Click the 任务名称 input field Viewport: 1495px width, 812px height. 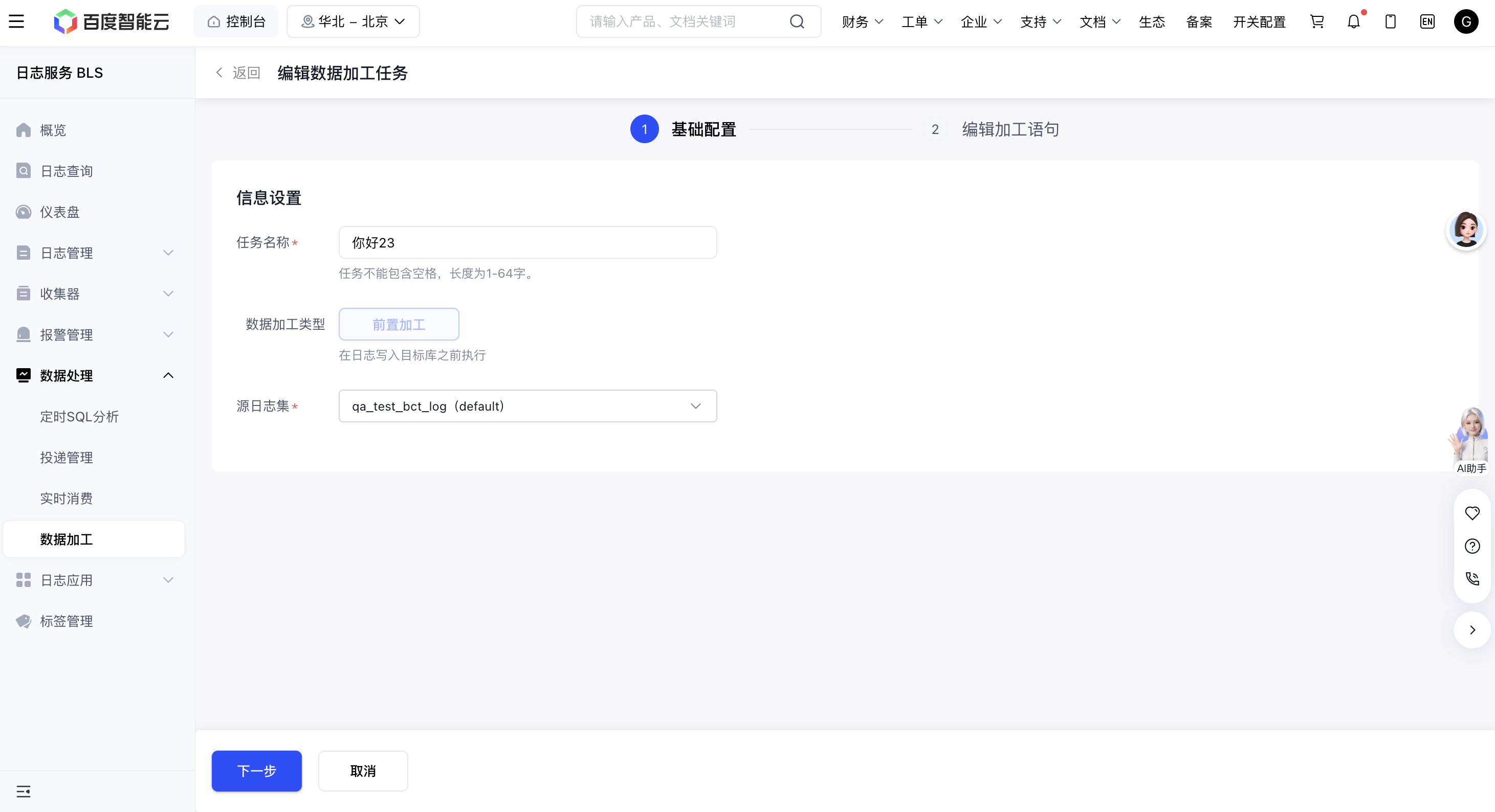pos(527,242)
